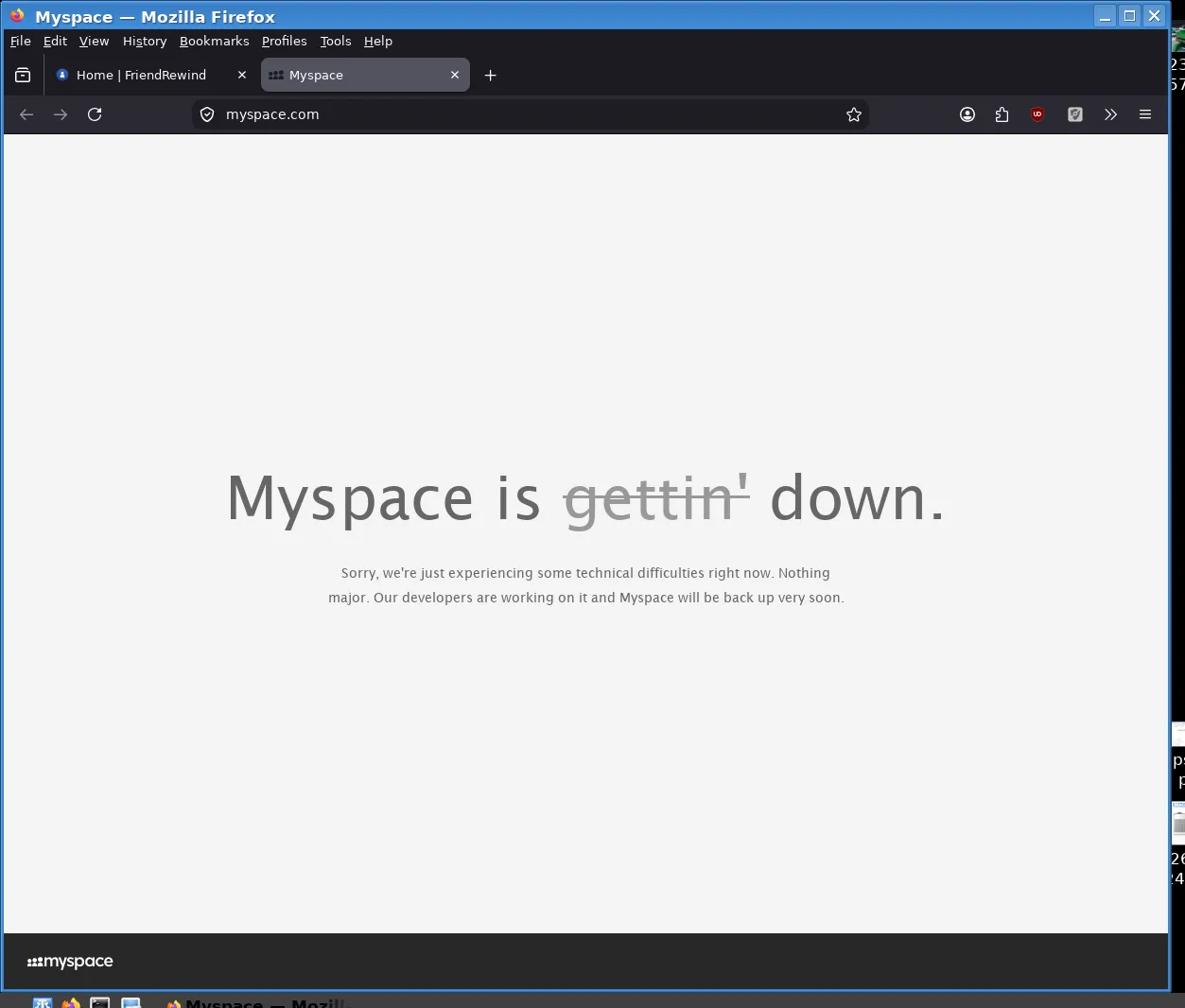
Task: Go back to the previous page
Action: click(26, 114)
